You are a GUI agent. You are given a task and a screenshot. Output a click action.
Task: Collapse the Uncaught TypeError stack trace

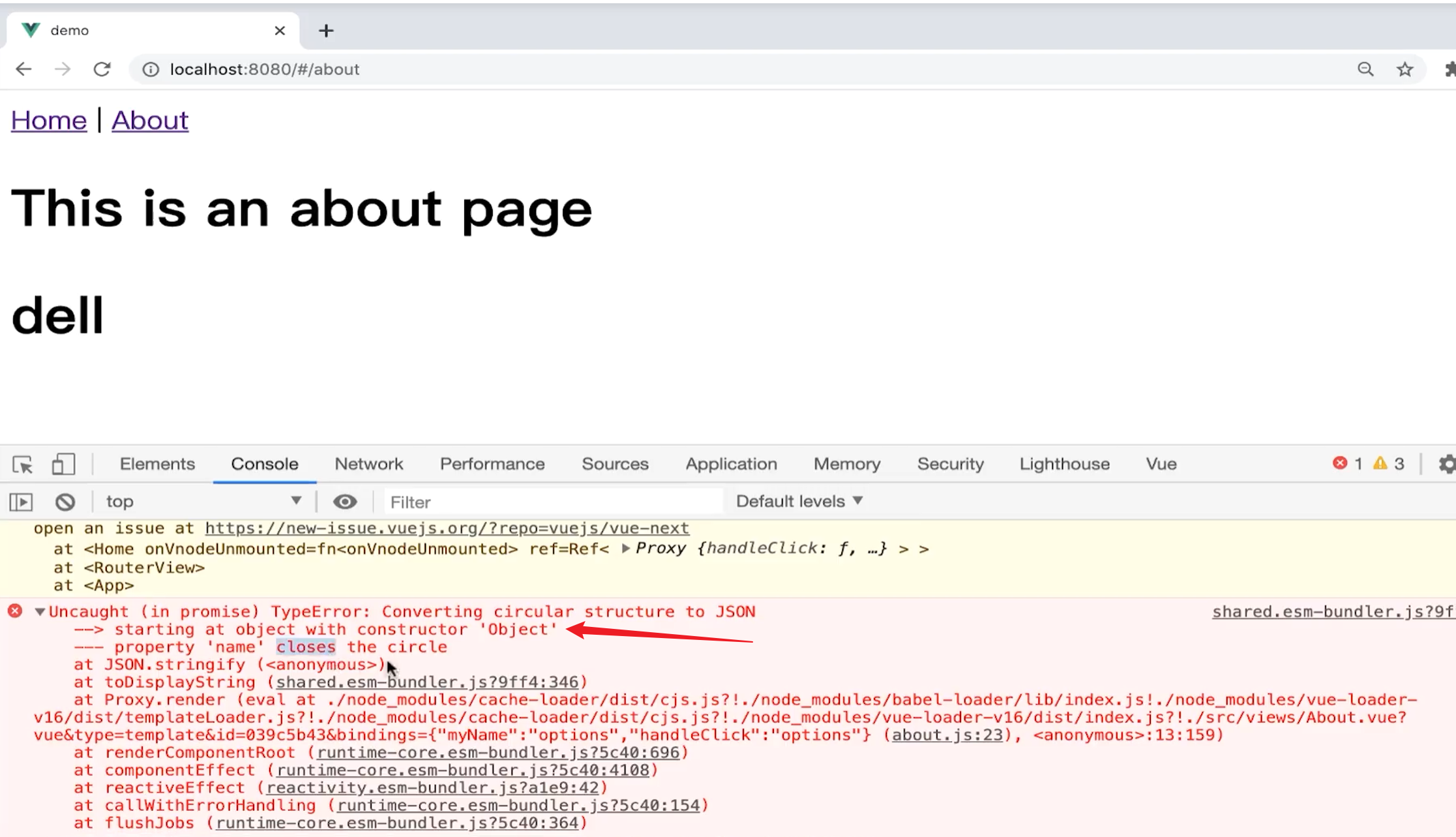(40, 612)
